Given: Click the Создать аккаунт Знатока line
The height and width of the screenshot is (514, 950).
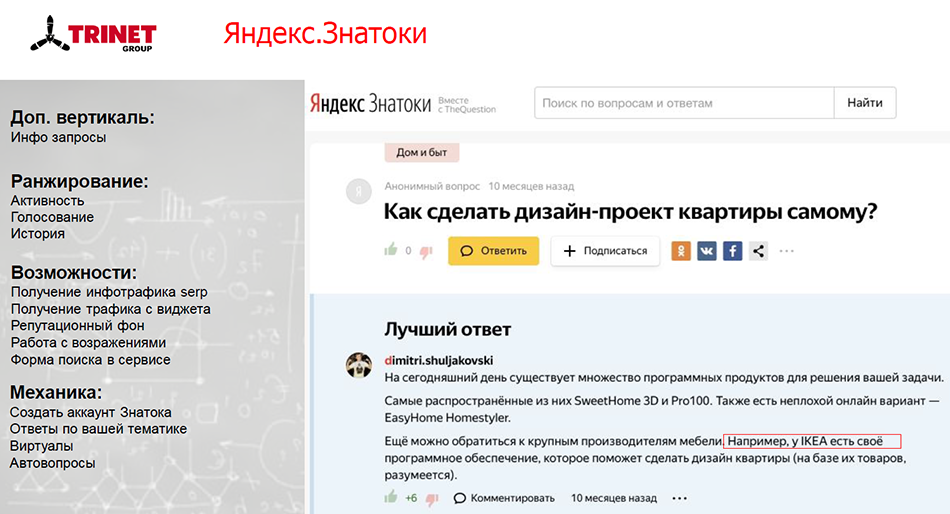Looking at the screenshot, I should click(x=91, y=413).
